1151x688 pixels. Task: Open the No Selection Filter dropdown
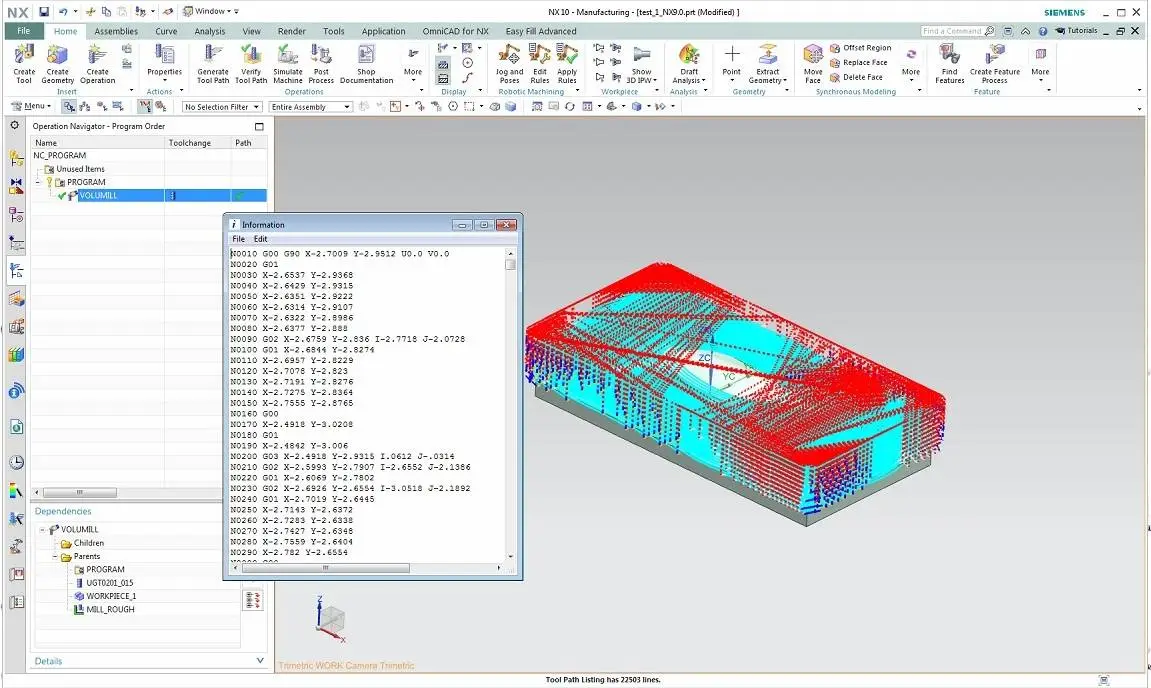pyautogui.click(x=222, y=107)
